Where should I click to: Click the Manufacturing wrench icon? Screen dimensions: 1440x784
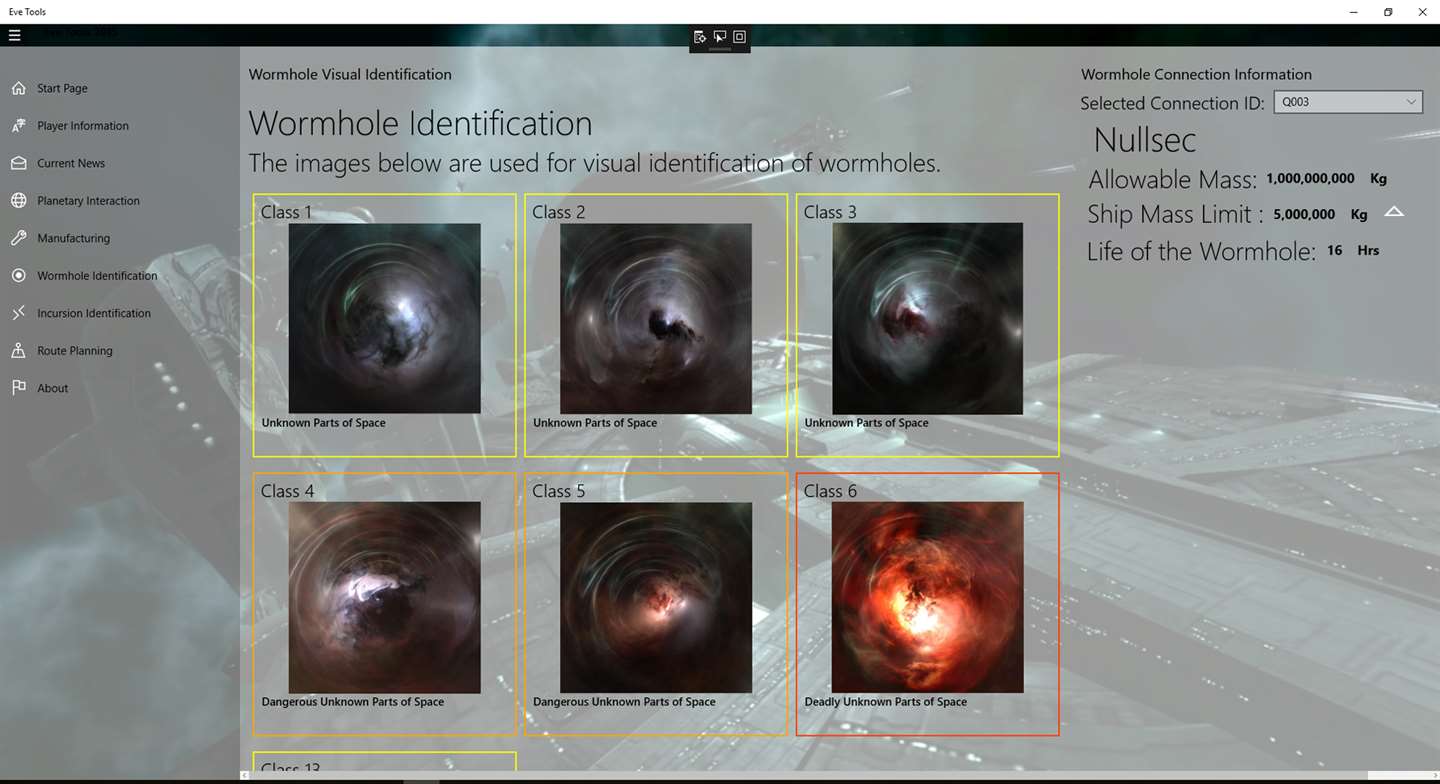pos(18,238)
